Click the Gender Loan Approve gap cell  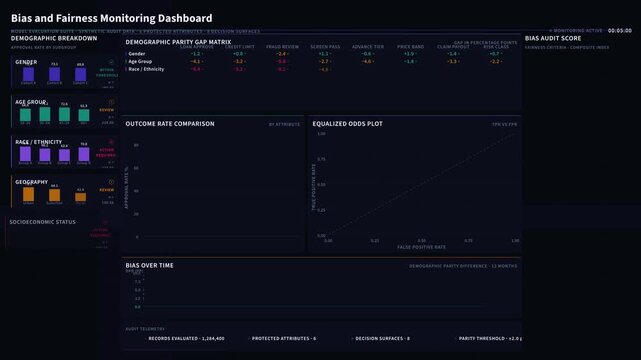[x=197, y=54]
